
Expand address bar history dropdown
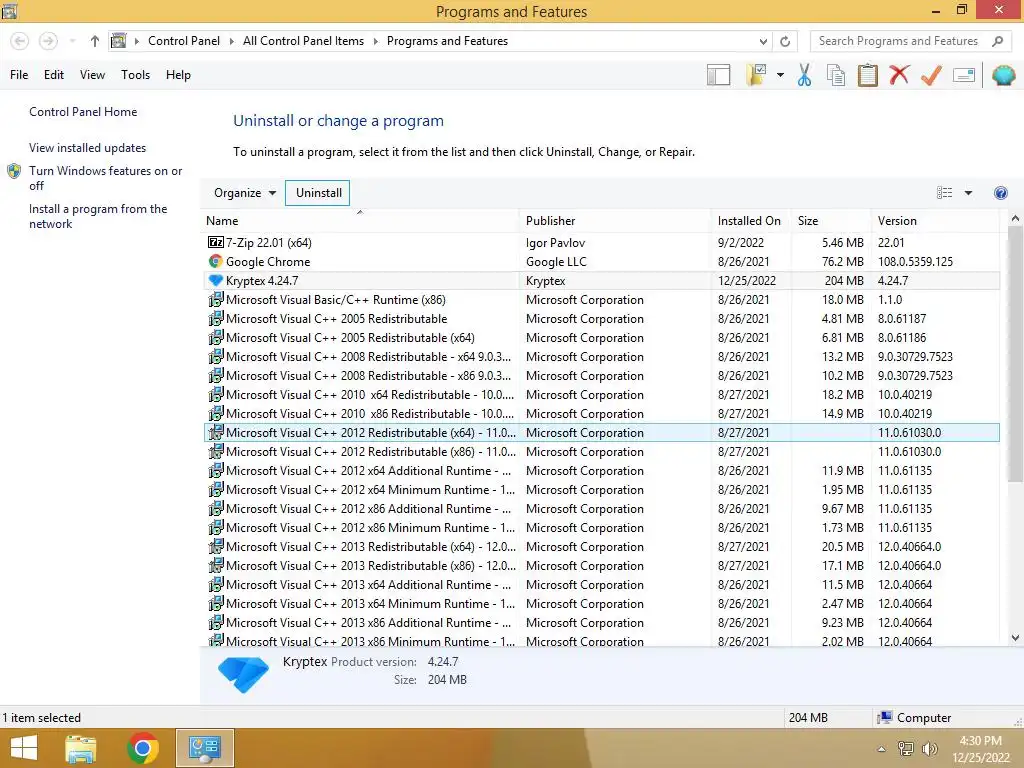point(763,41)
